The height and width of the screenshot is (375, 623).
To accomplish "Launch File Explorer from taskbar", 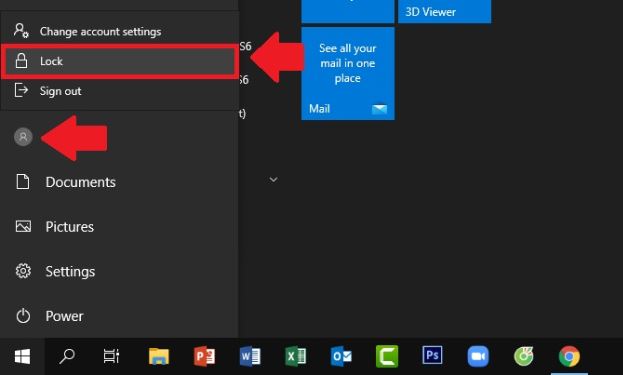I will click(x=159, y=356).
